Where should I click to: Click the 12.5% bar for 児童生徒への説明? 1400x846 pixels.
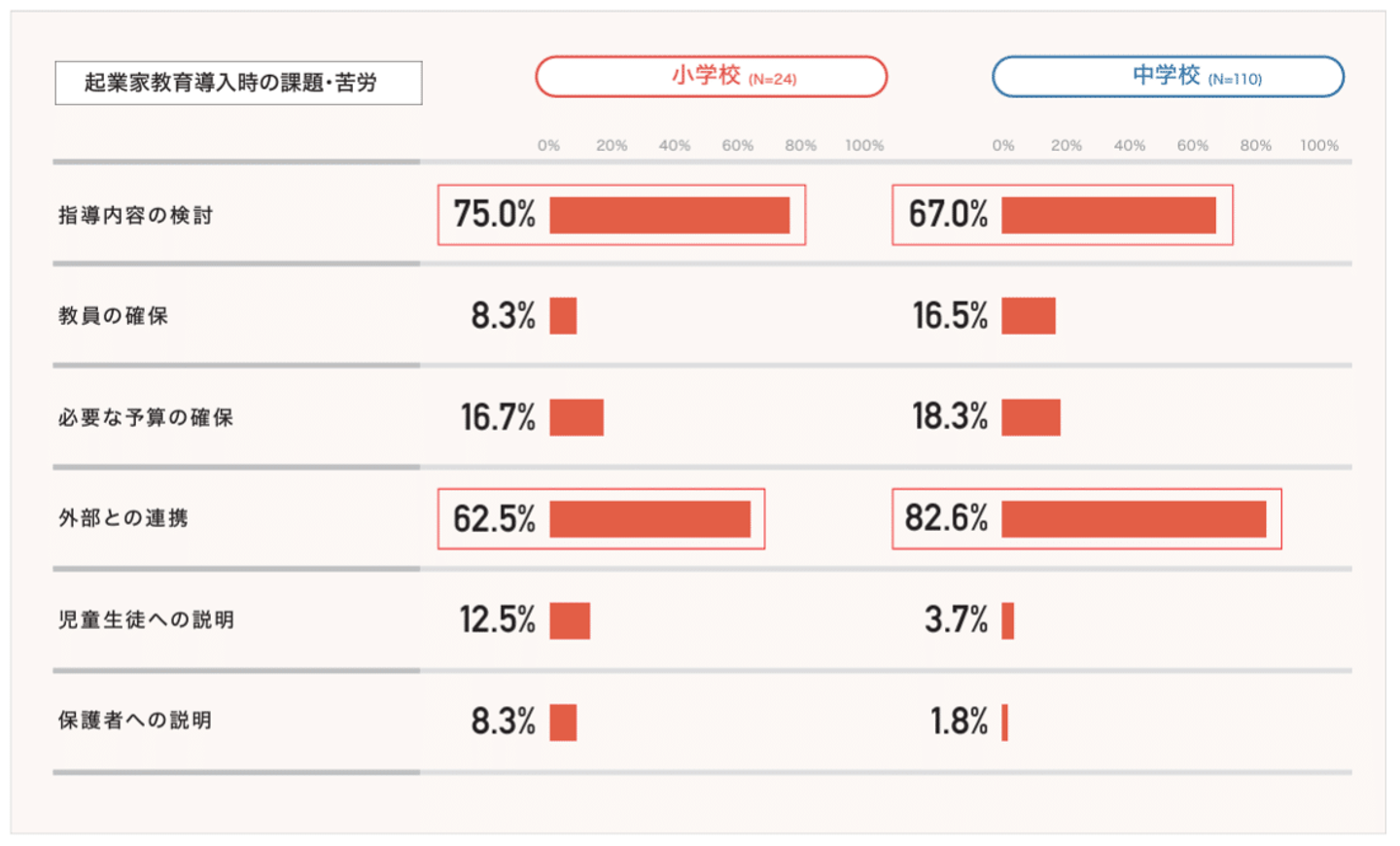click(570, 620)
